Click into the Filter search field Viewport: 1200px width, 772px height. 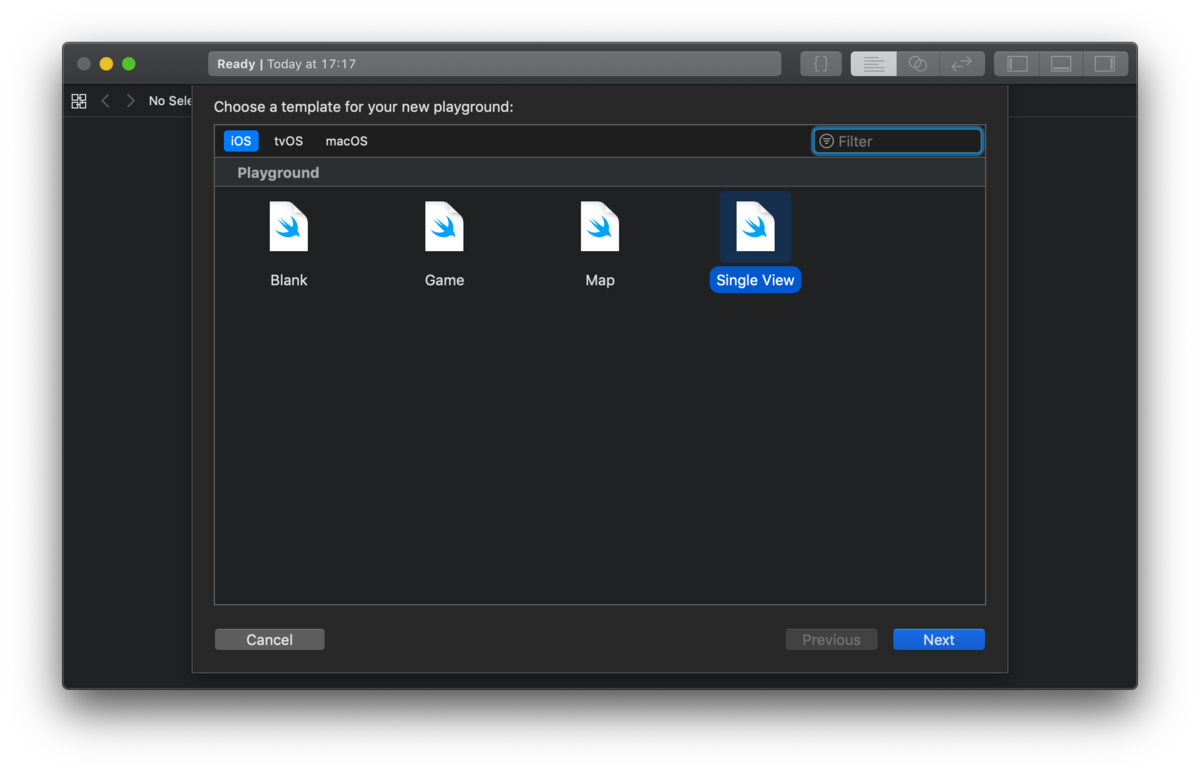[898, 141]
